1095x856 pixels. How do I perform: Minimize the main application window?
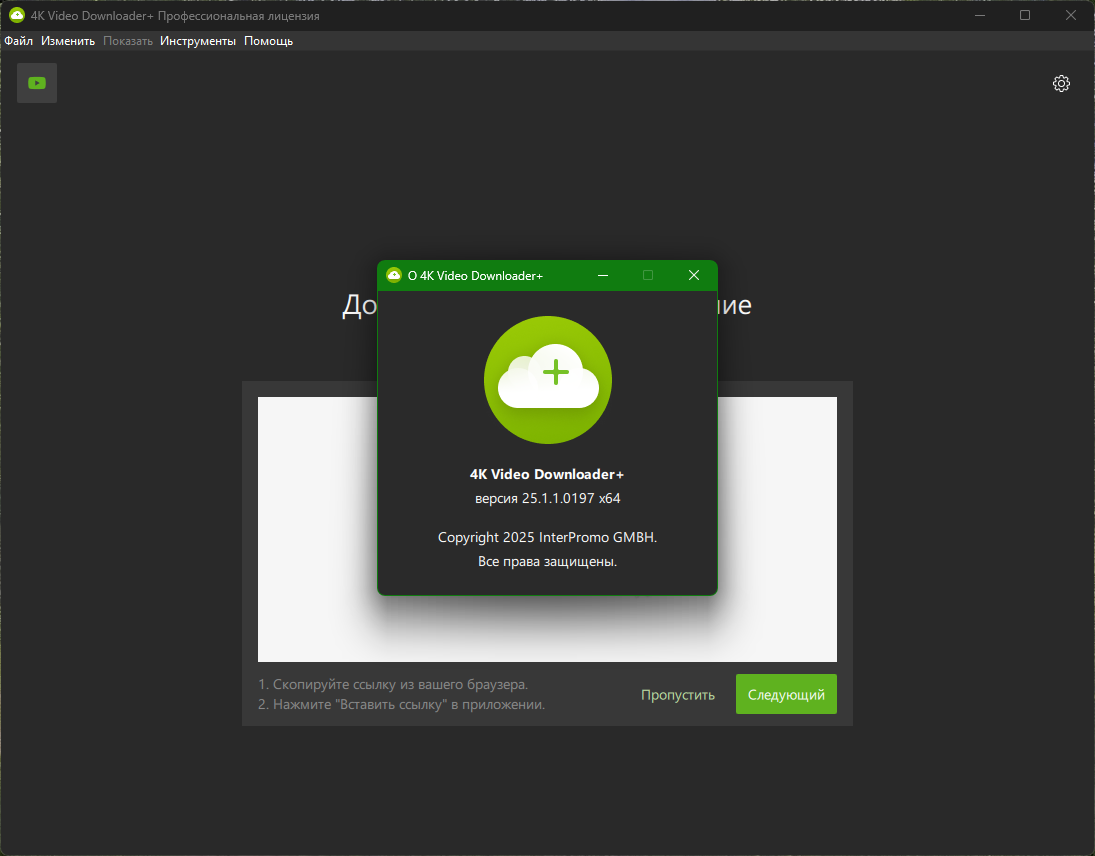pyautogui.click(x=980, y=15)
